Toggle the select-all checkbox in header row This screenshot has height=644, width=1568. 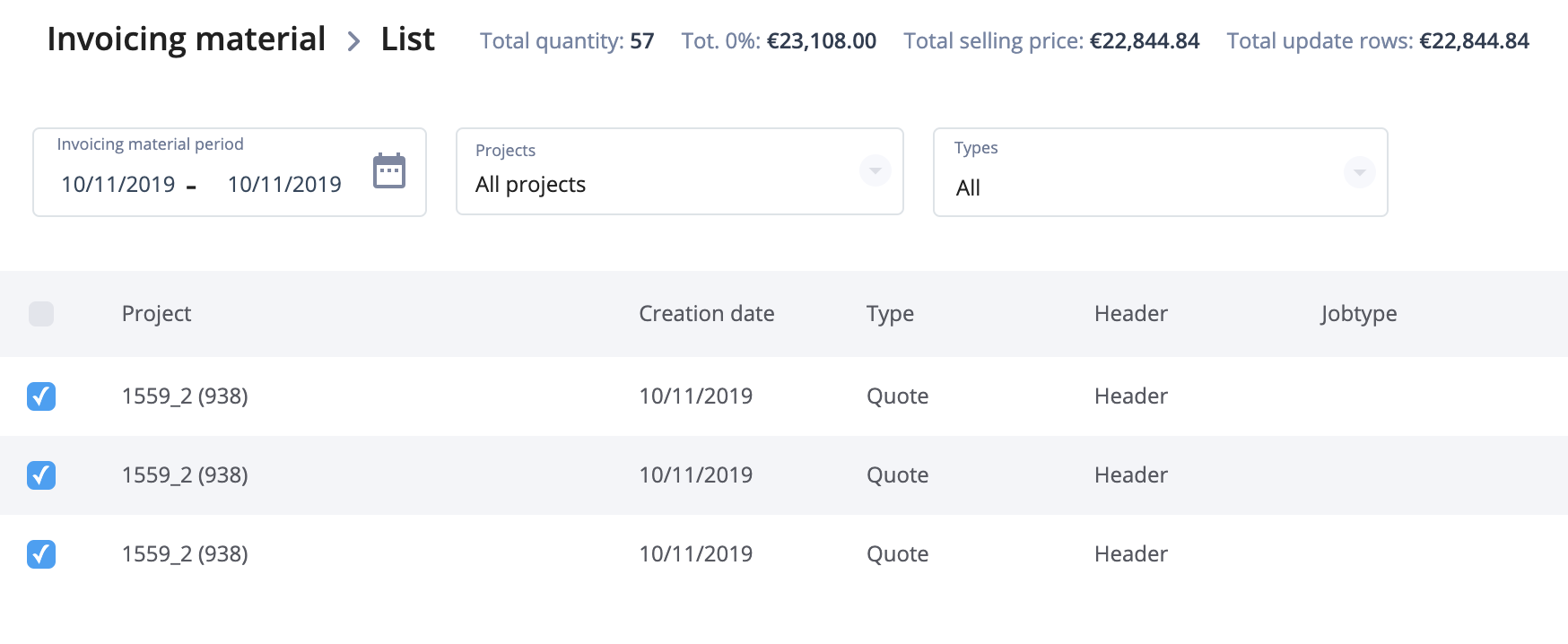tap(41, 314)
